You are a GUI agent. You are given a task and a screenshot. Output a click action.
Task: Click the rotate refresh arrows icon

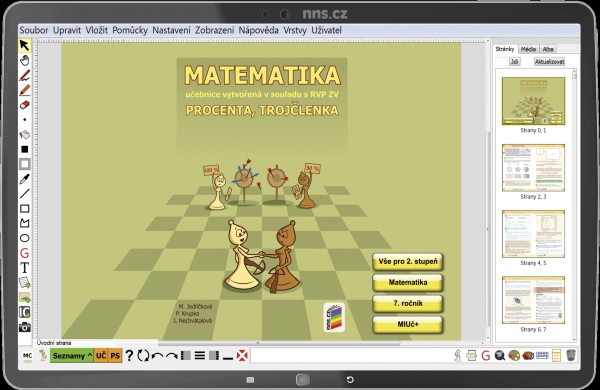[143, 356]
